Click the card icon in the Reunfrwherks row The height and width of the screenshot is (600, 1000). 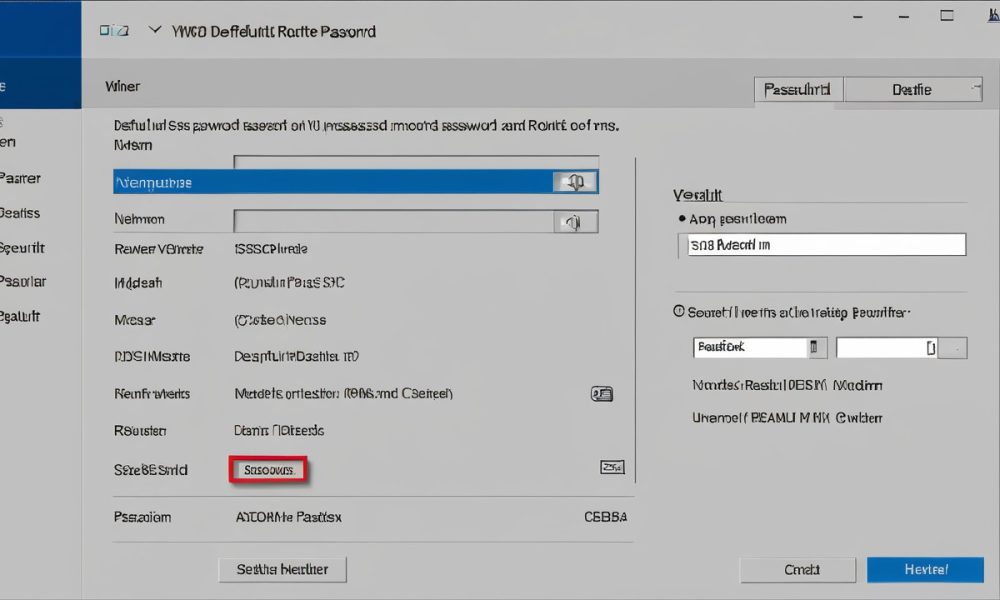click(x=602, y=394)
